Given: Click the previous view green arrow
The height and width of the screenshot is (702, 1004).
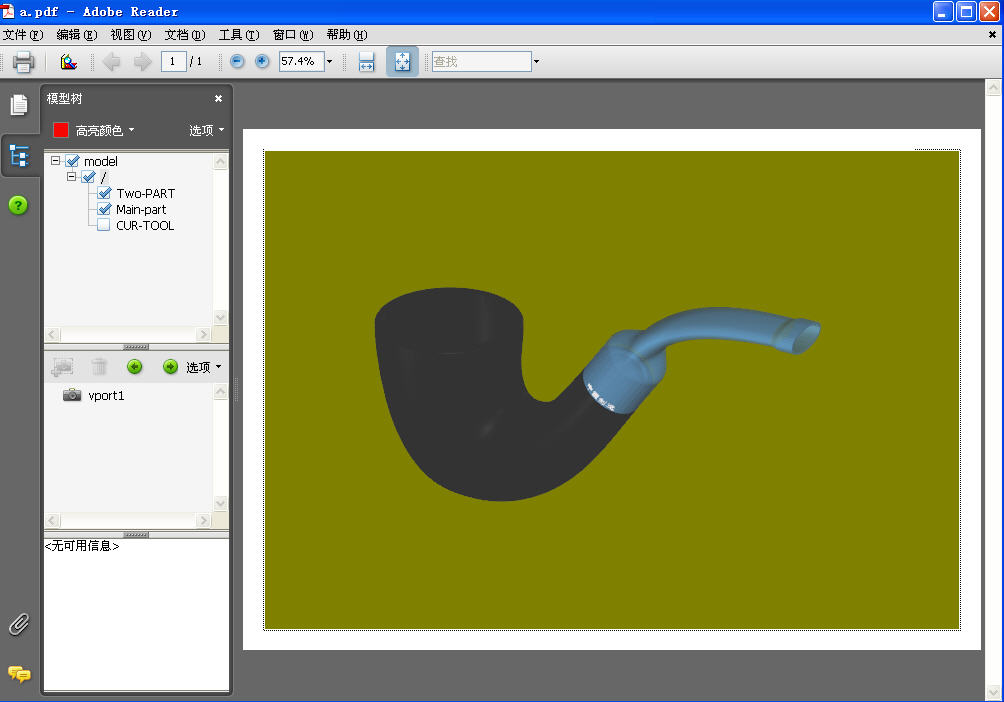Looking at the screenshot, I should click(134, 366).
